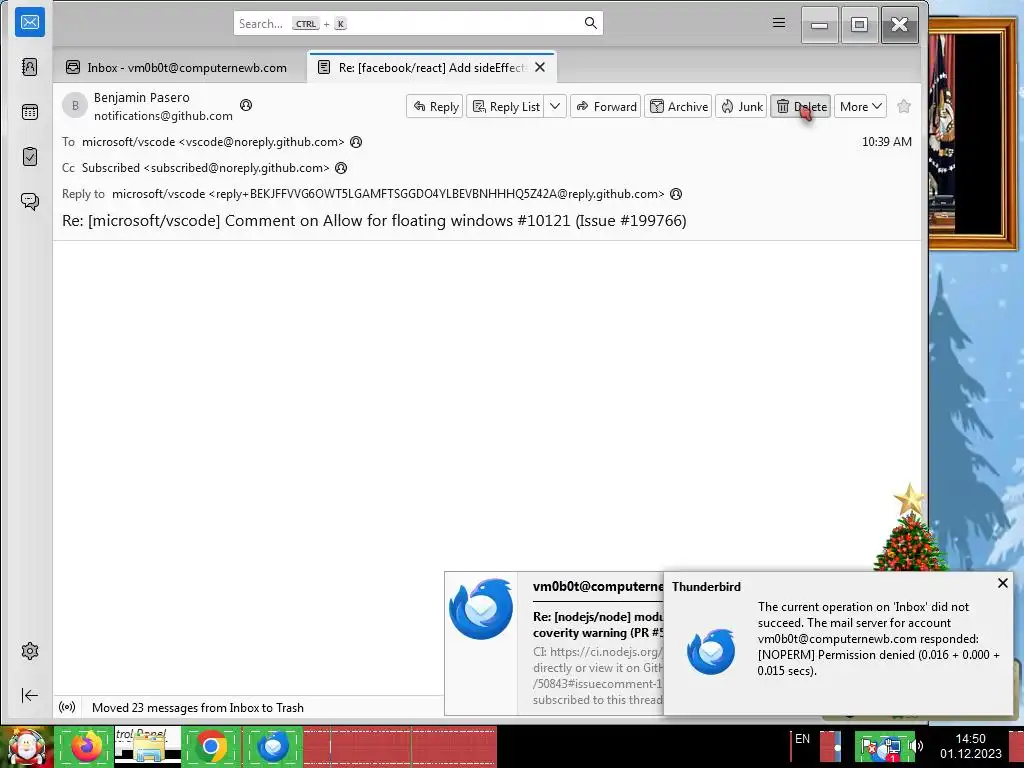
Task: Click the taskbar clock 14:50
Action: click(x=970, y=746)
